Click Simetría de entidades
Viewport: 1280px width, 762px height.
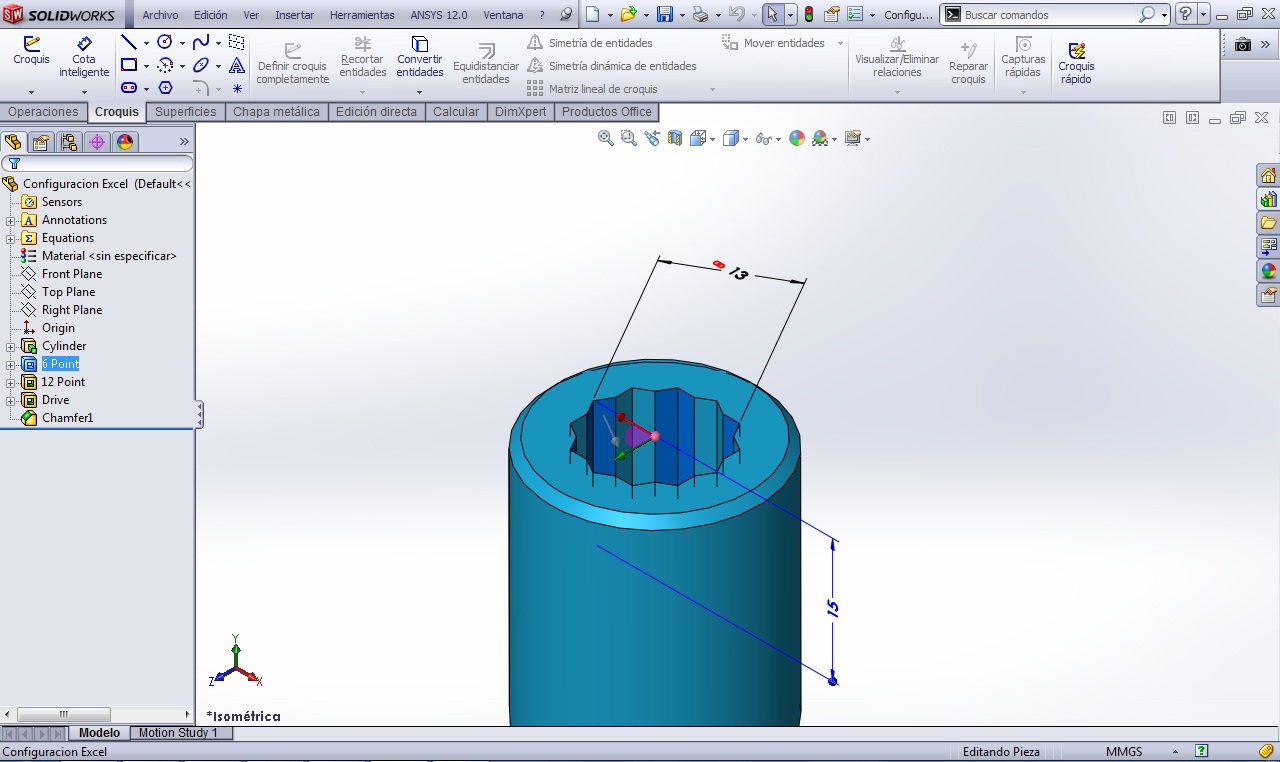pos(590,43)
